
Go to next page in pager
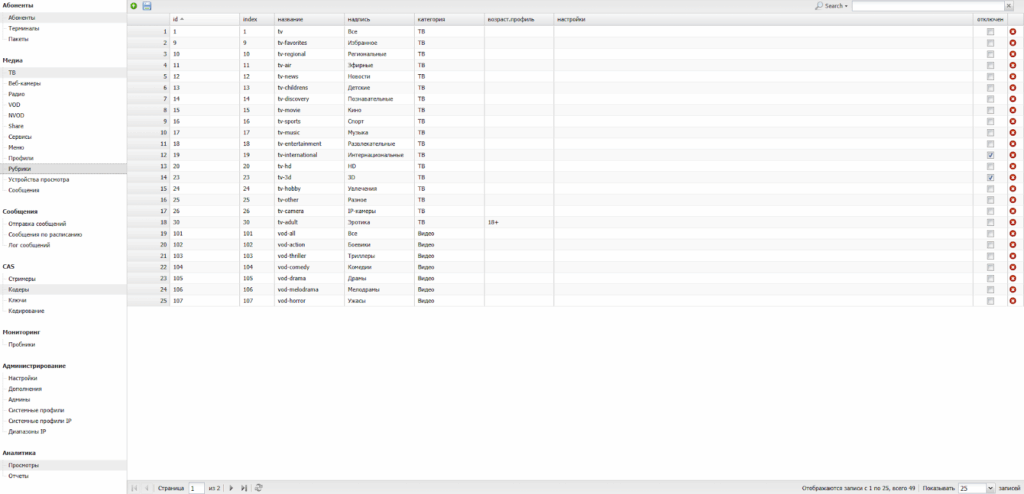[x=232, y=487]
